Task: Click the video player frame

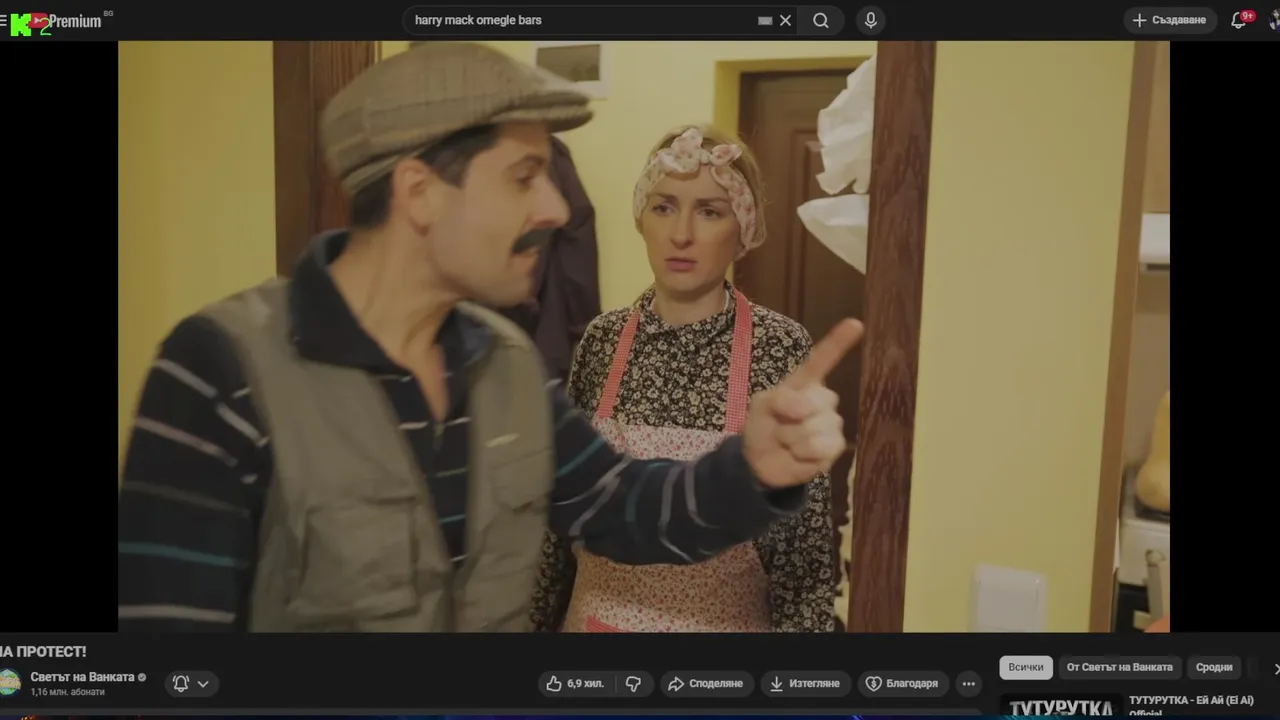Action: click(644, 336)
